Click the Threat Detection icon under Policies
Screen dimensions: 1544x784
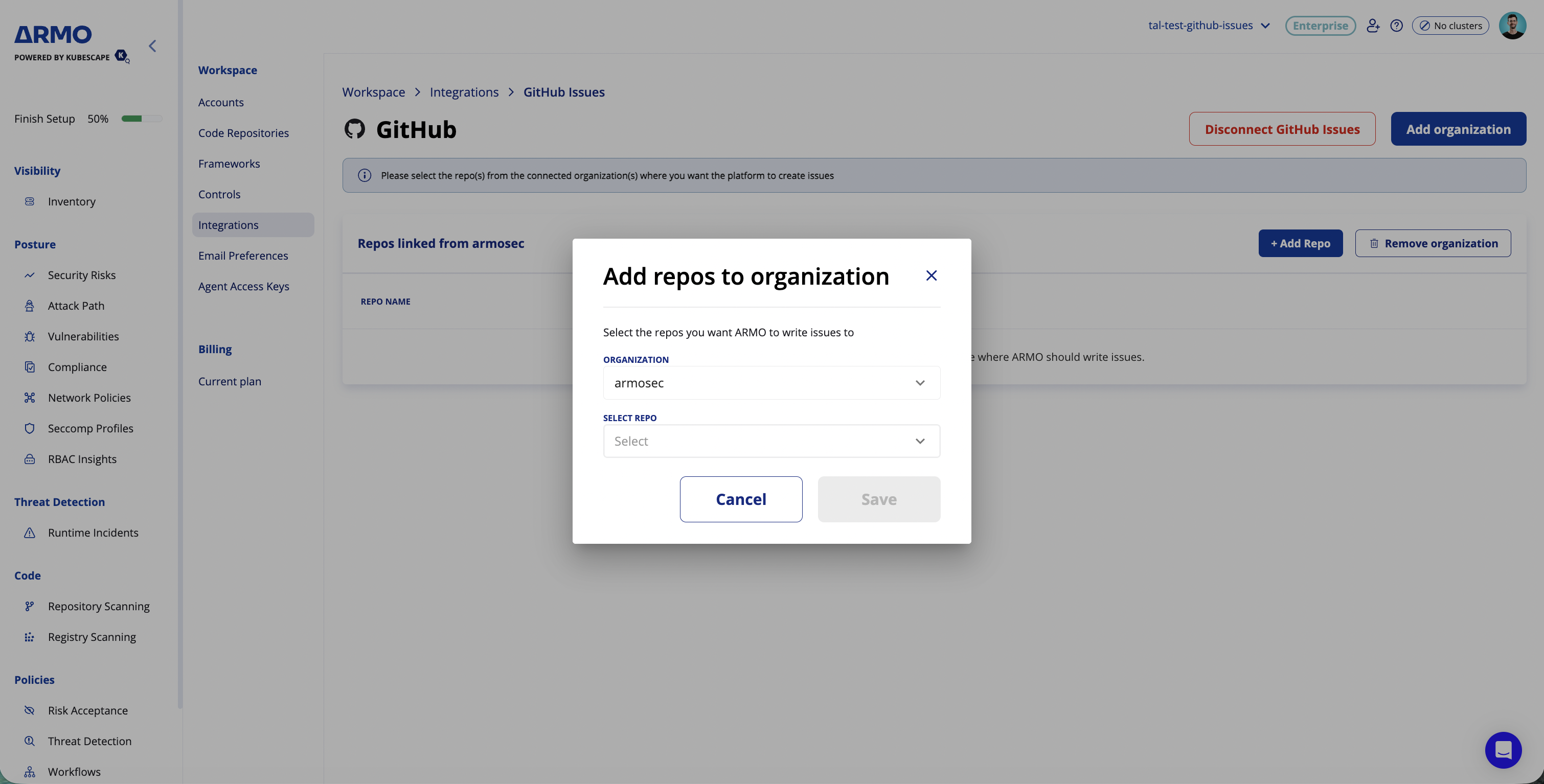(x=29, y=741)
